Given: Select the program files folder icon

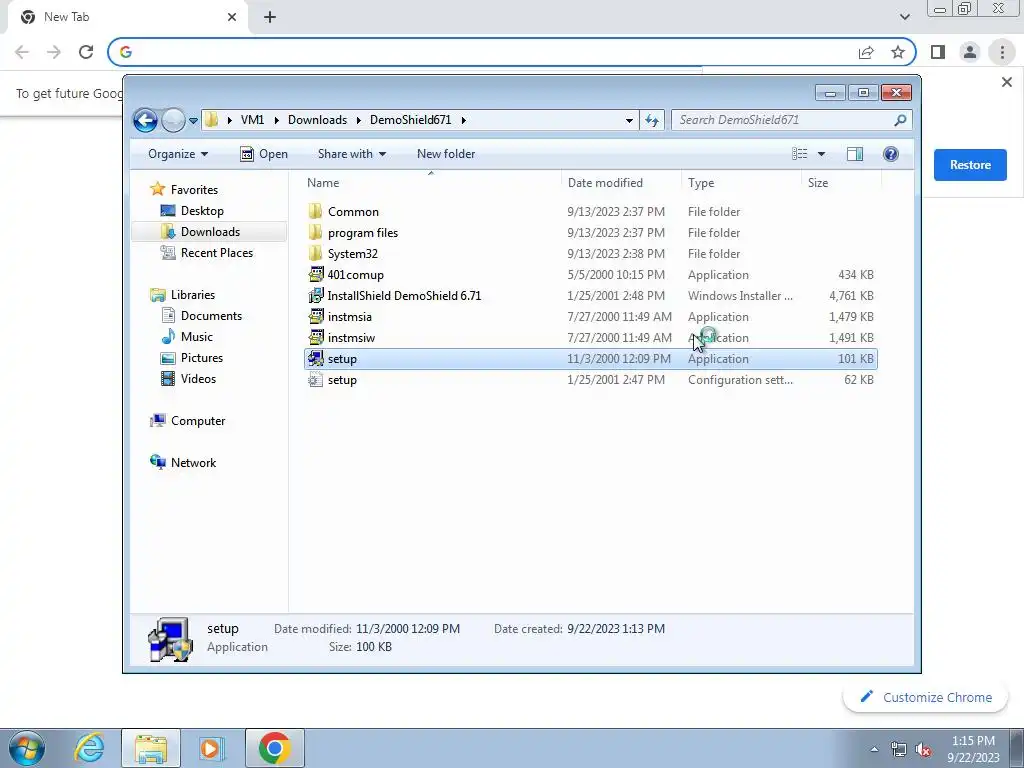Looking at the screenshot, I should point(315,232).
